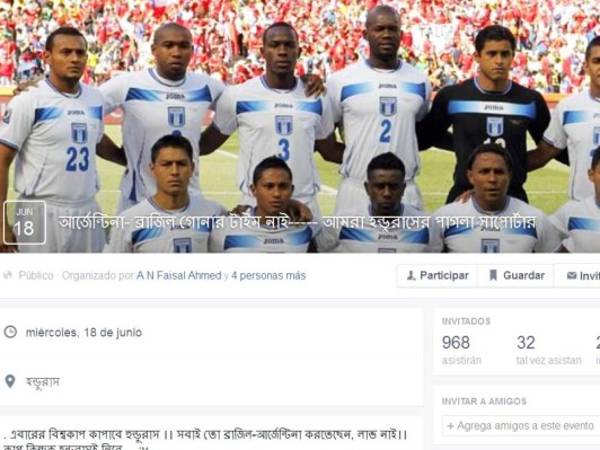Click the location pin icon
Screen dimensions: 600x450
tap(10, 381)
